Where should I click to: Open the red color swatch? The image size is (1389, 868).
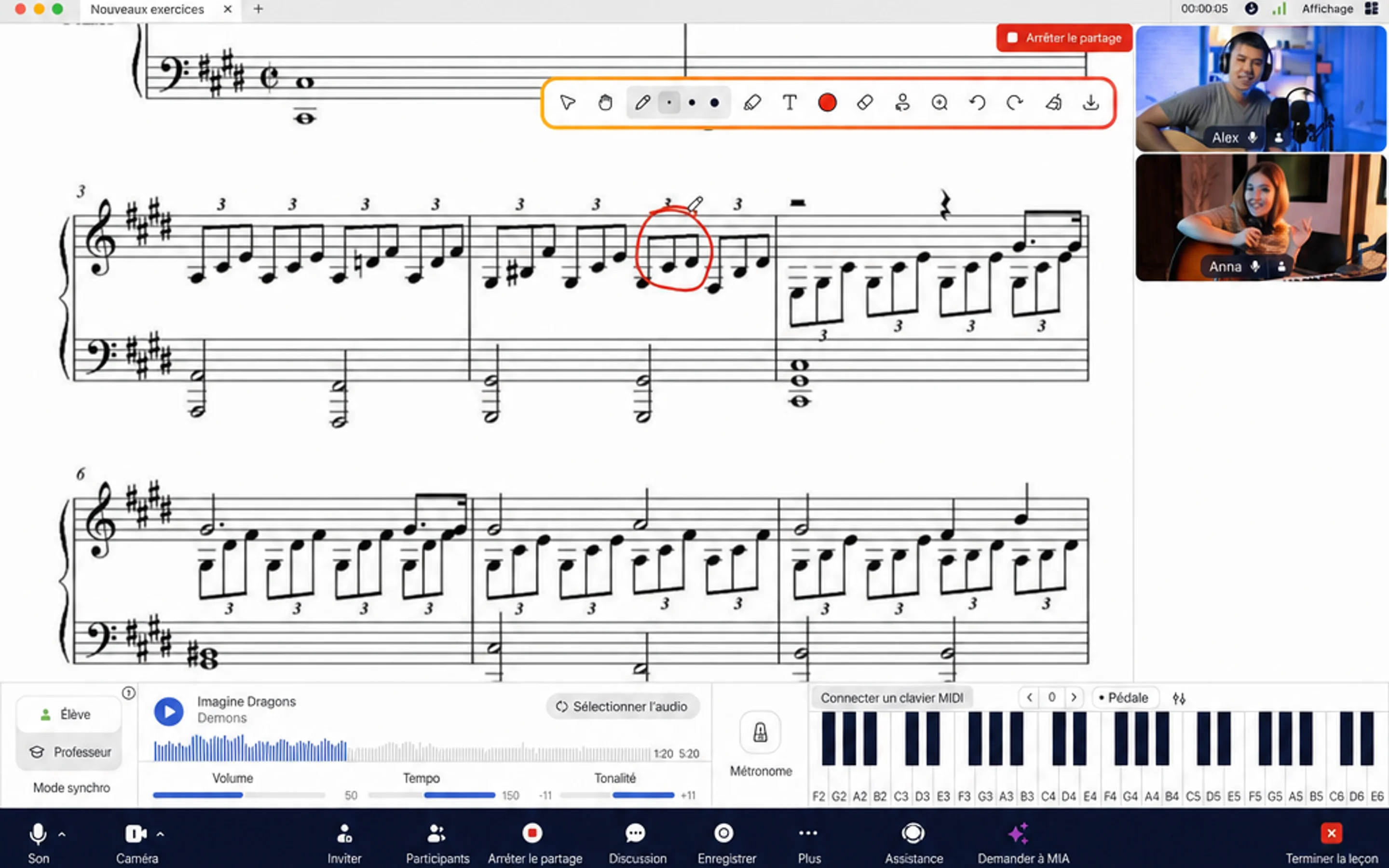pyautogui.click(x=827, y=103)
